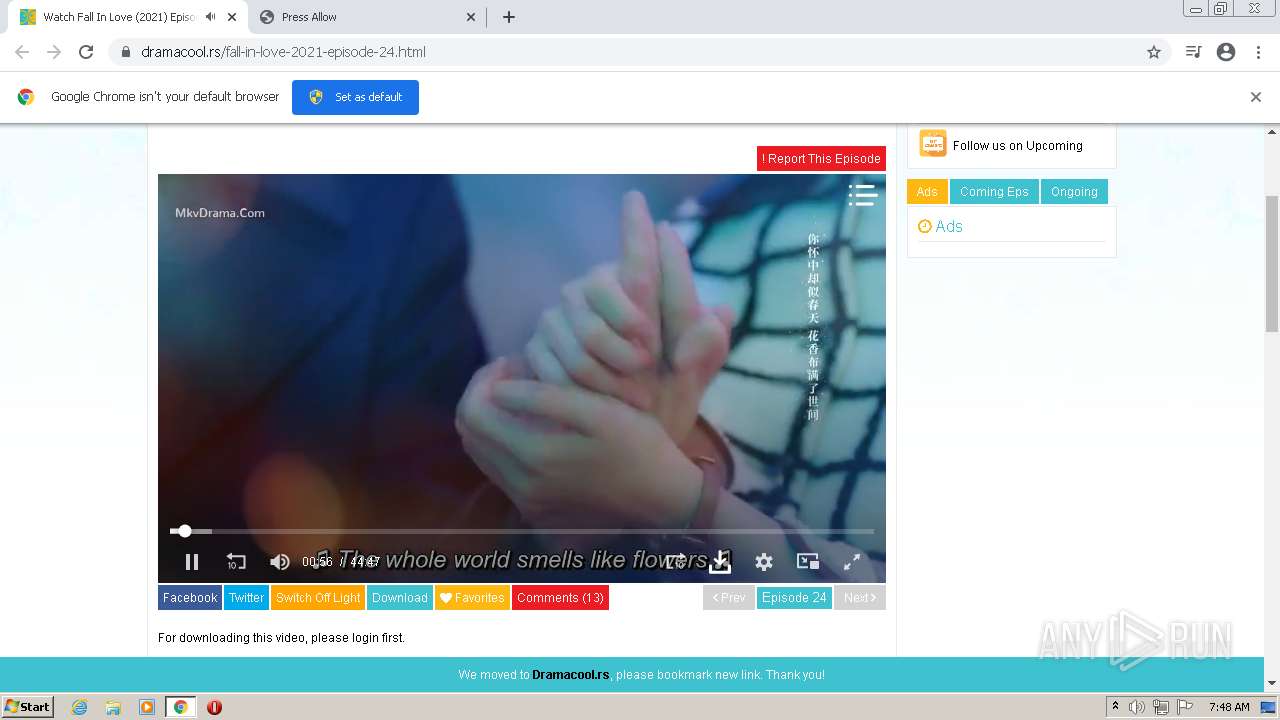Share on Facebook

pos(190,598)
